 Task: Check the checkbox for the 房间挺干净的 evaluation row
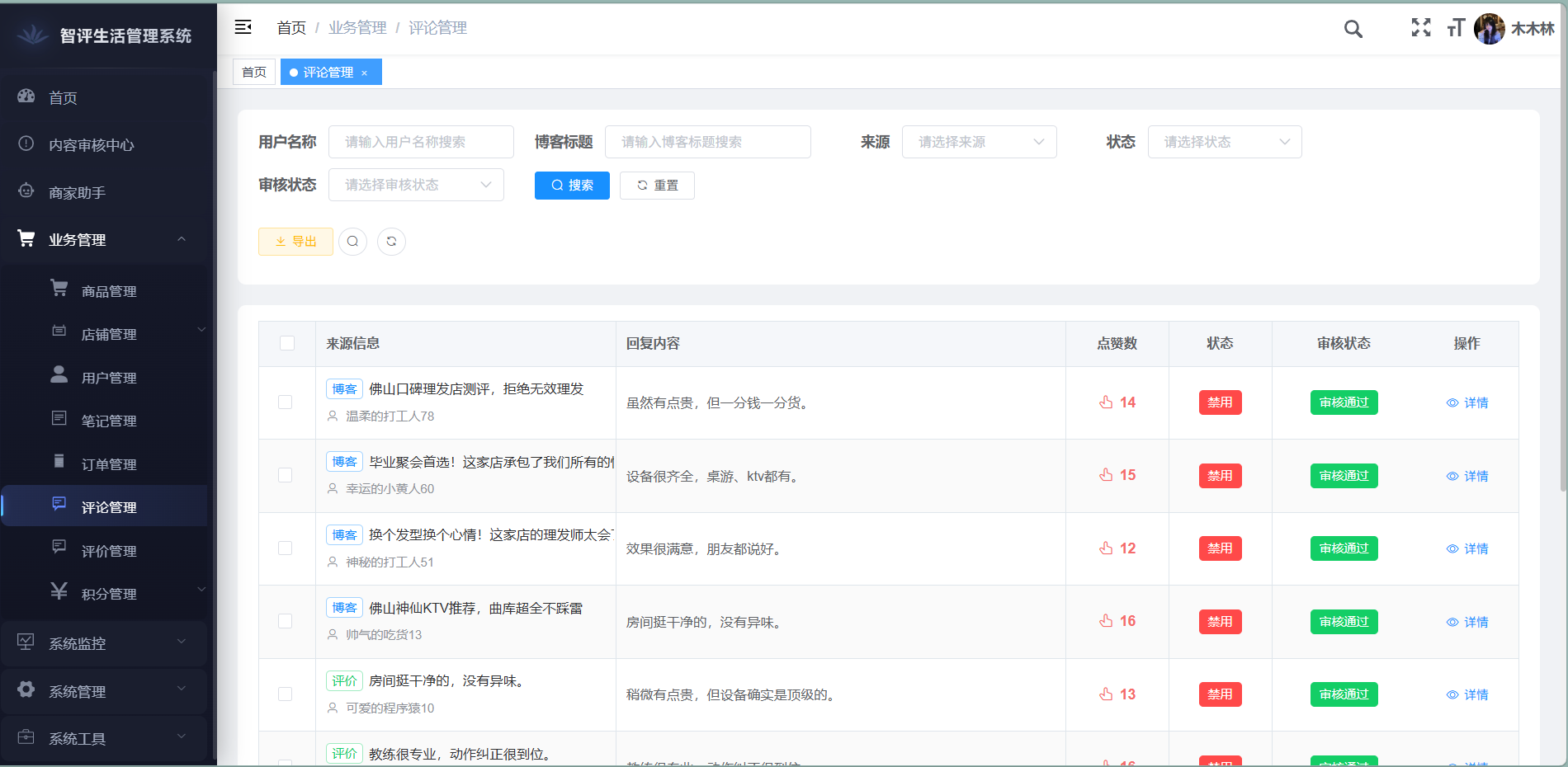[x=286, y=694]
